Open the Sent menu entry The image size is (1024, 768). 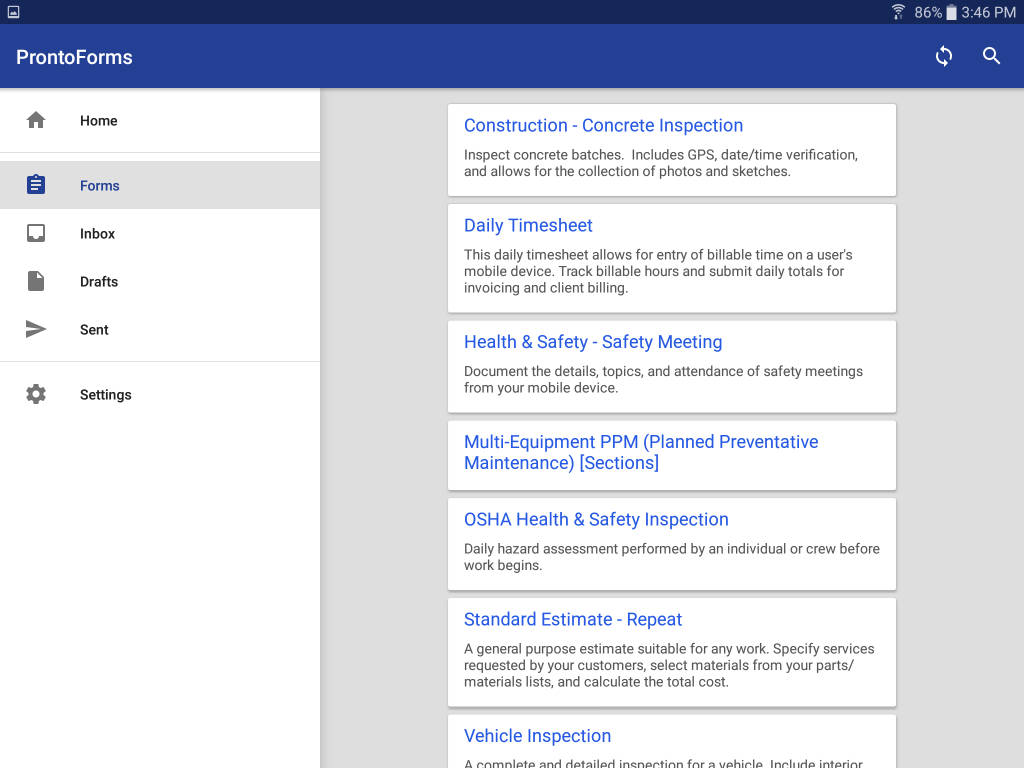[94, 329]
